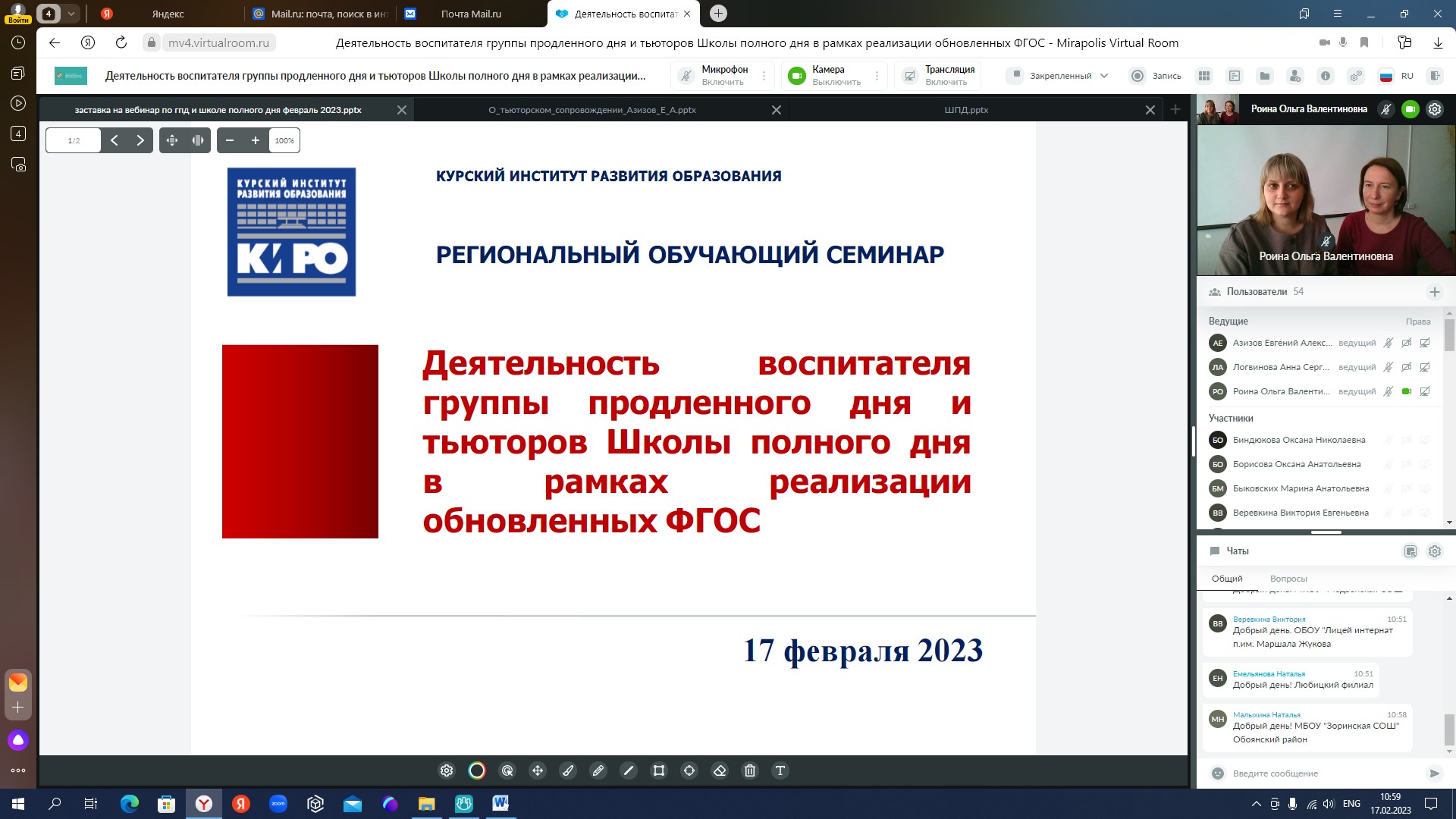1456x819 pixels.
Task: Open chat settings gear icon
Action: (1435, 551)
